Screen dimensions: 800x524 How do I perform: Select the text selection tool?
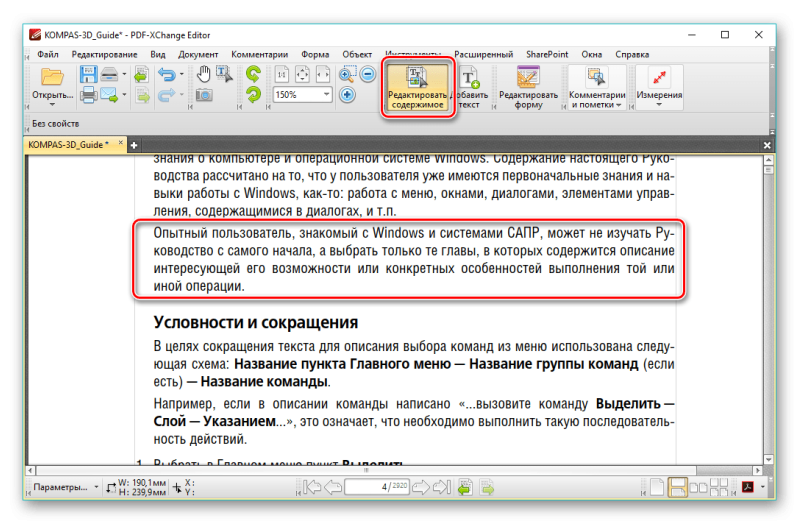(x=224, y=74)
